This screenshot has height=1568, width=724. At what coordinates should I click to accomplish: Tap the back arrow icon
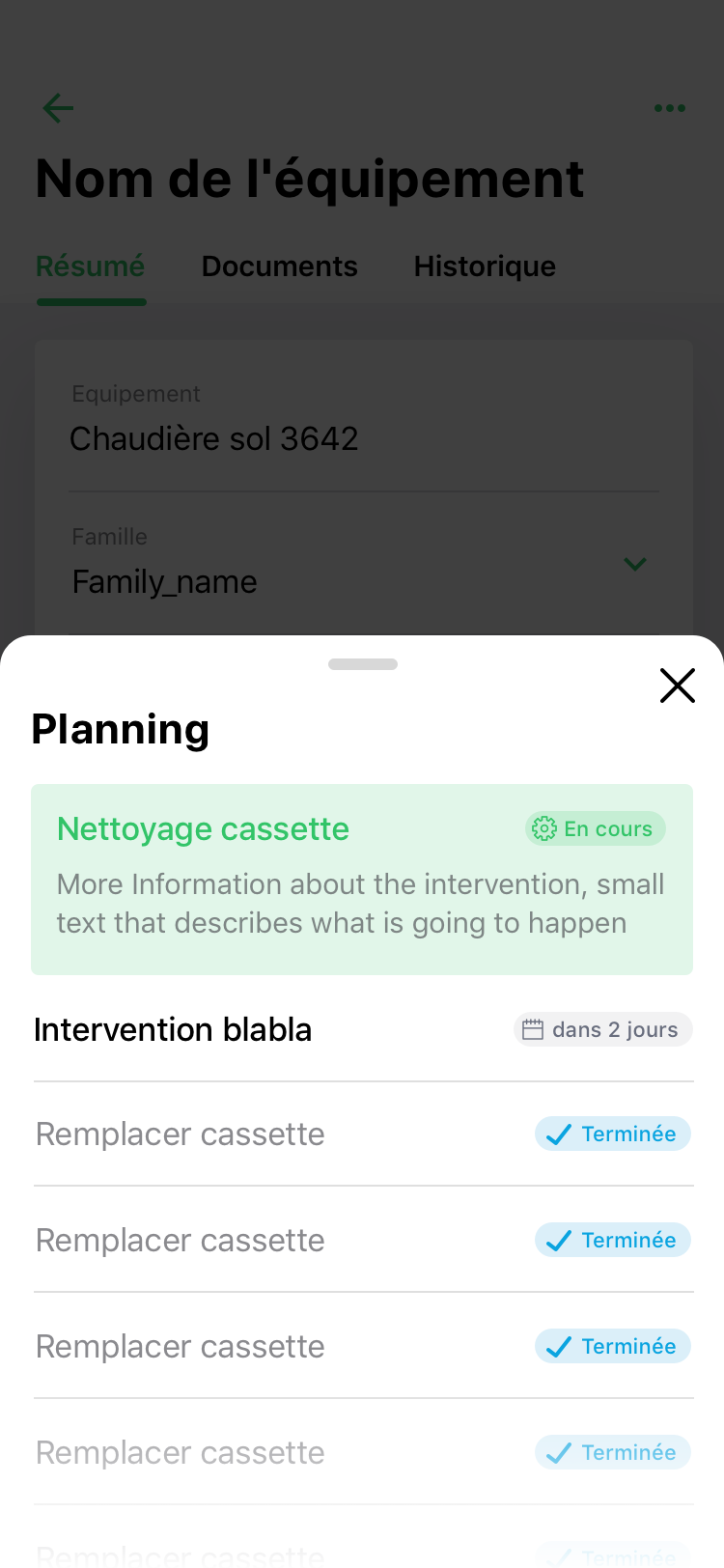(59, 108)
